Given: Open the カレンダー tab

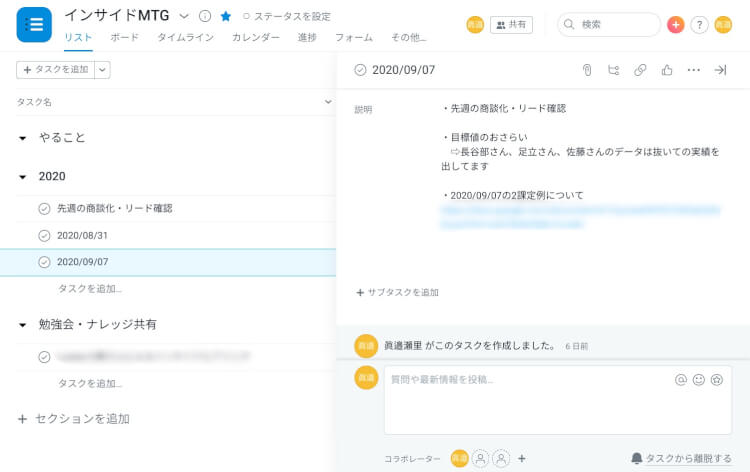Looking at the screenshot, I should point(256,37).
